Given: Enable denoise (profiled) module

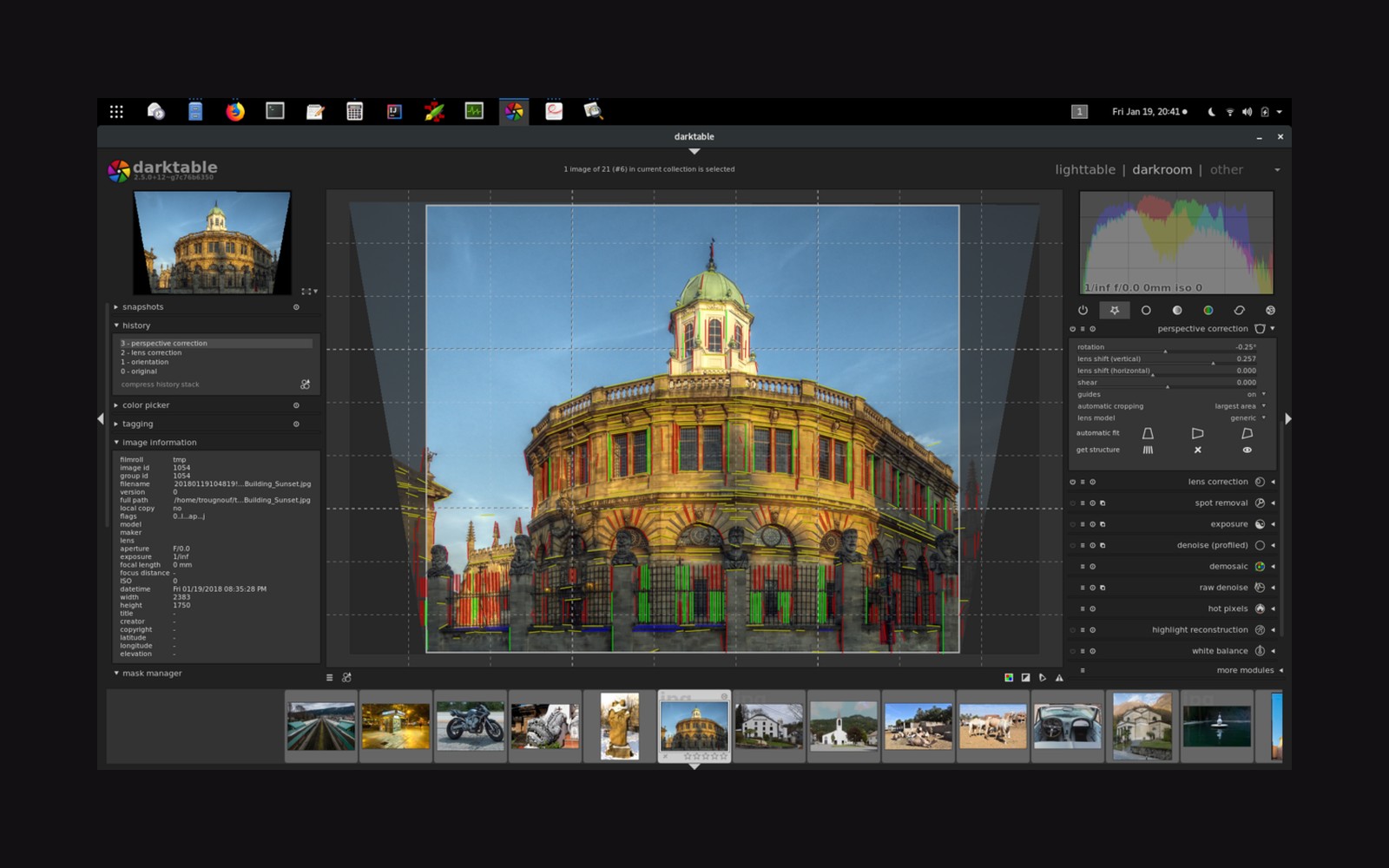Looking at the screenshot, I should 1072,545.
